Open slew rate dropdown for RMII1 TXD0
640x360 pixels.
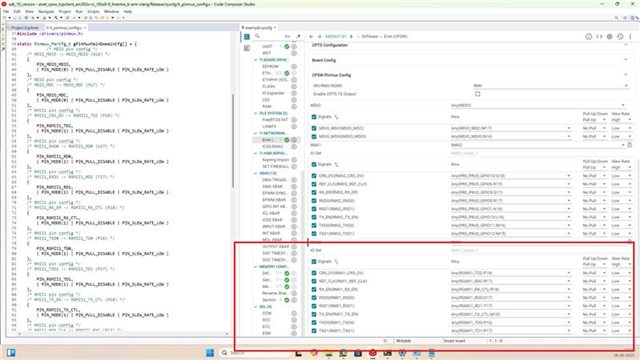[x=622, y=322]
